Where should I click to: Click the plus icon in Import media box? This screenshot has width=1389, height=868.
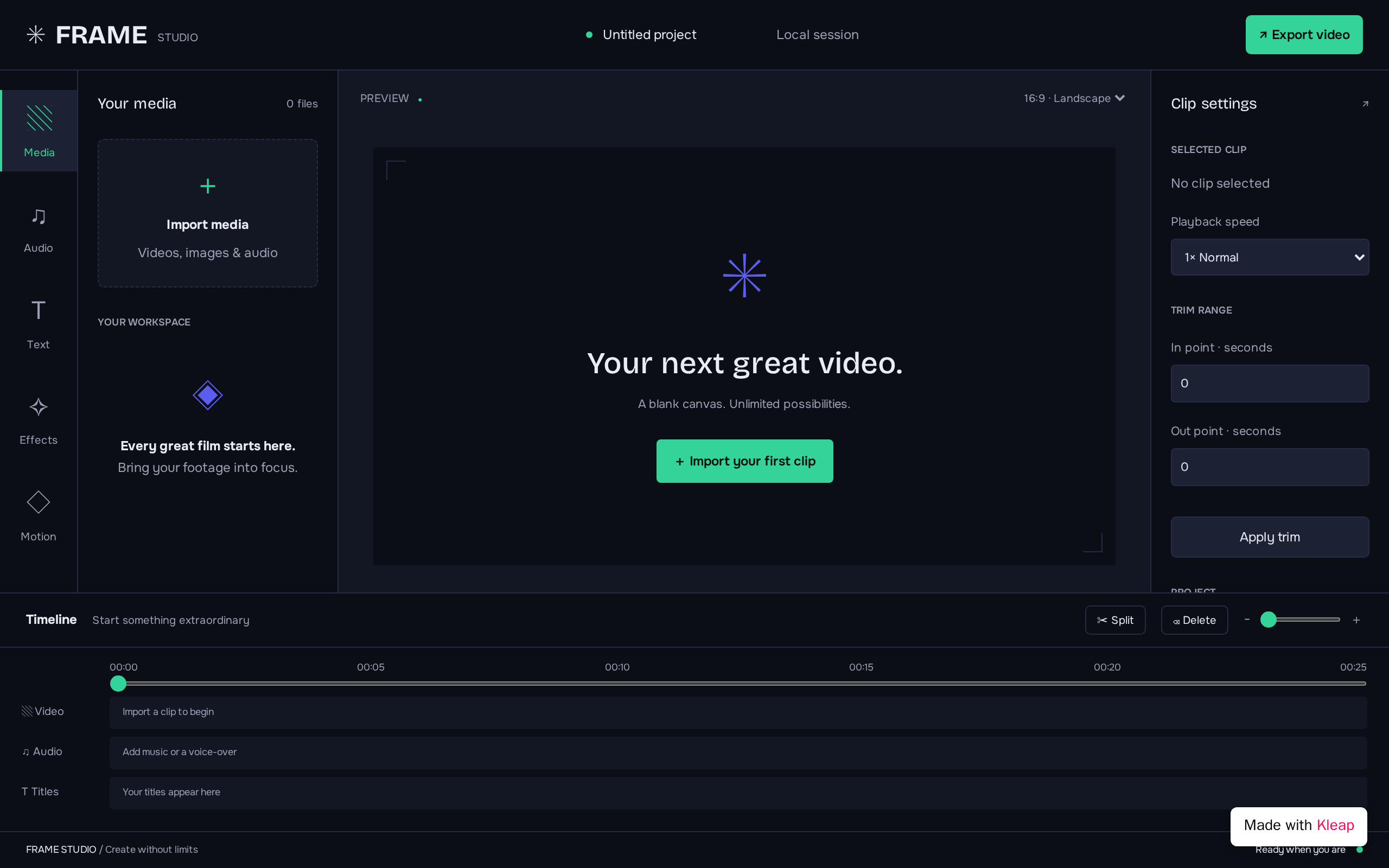[207, 186]
